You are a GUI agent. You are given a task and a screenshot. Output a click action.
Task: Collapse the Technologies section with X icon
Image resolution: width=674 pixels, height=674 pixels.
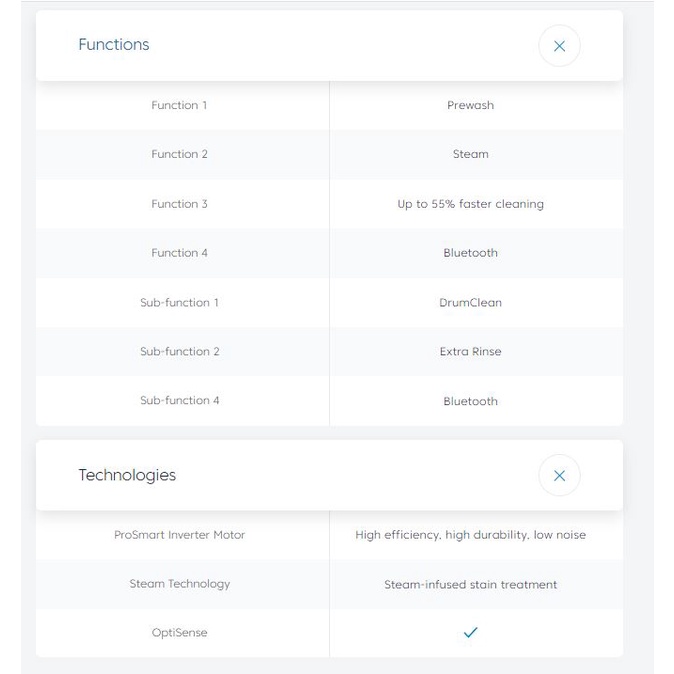[x=559, y=476]
